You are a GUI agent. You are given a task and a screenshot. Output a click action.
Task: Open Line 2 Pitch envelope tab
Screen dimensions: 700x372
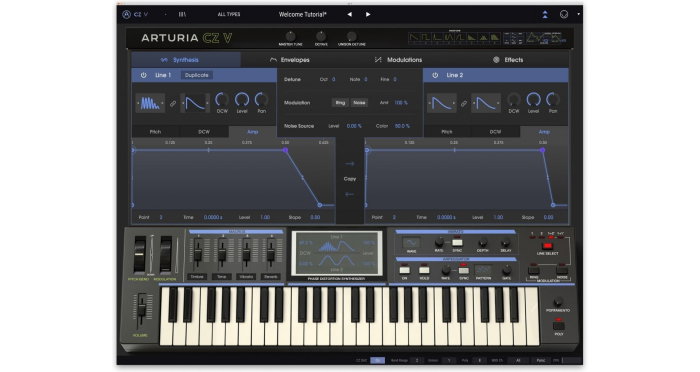point(446,132)
